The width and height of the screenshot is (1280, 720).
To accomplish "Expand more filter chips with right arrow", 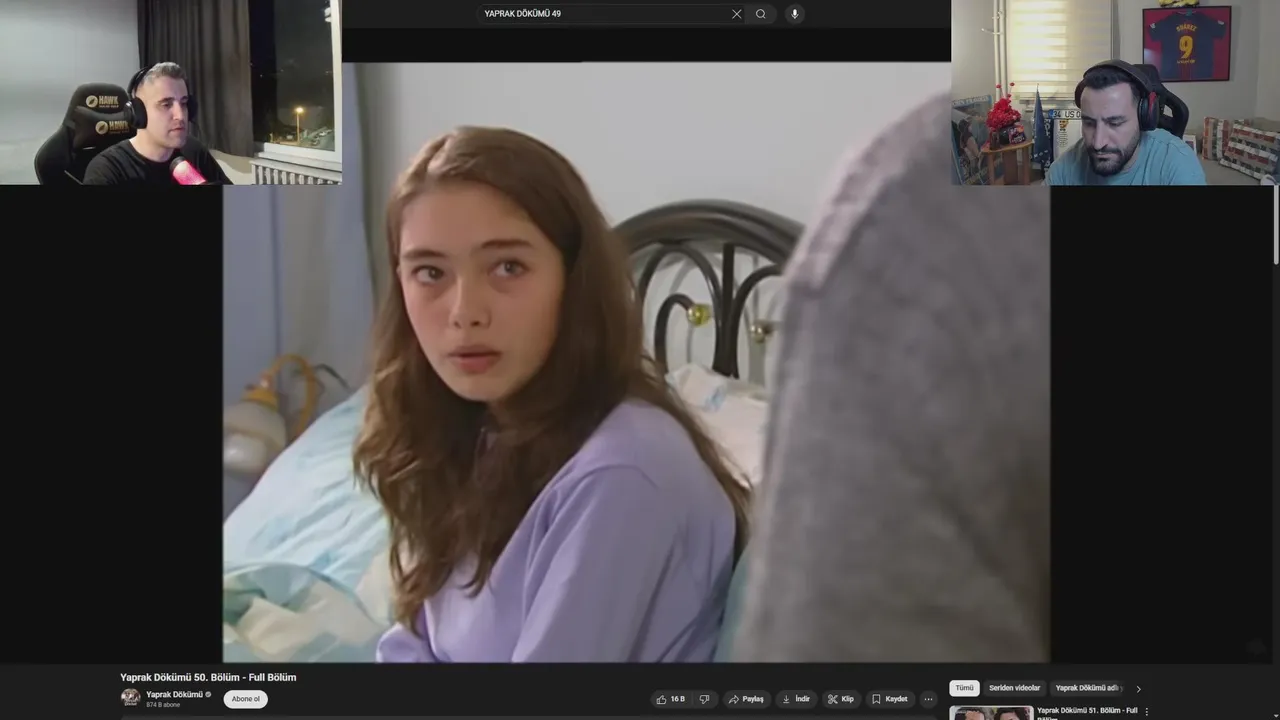I will [x=1138, y=688].
